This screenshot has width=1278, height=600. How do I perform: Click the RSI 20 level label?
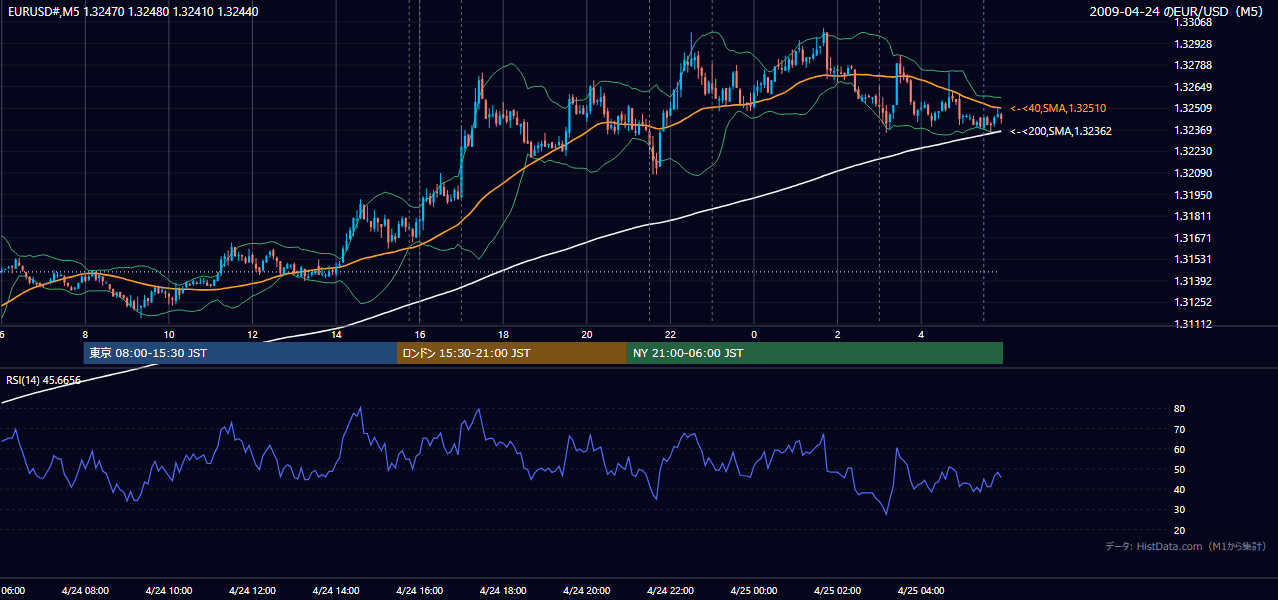[1180, 530]
